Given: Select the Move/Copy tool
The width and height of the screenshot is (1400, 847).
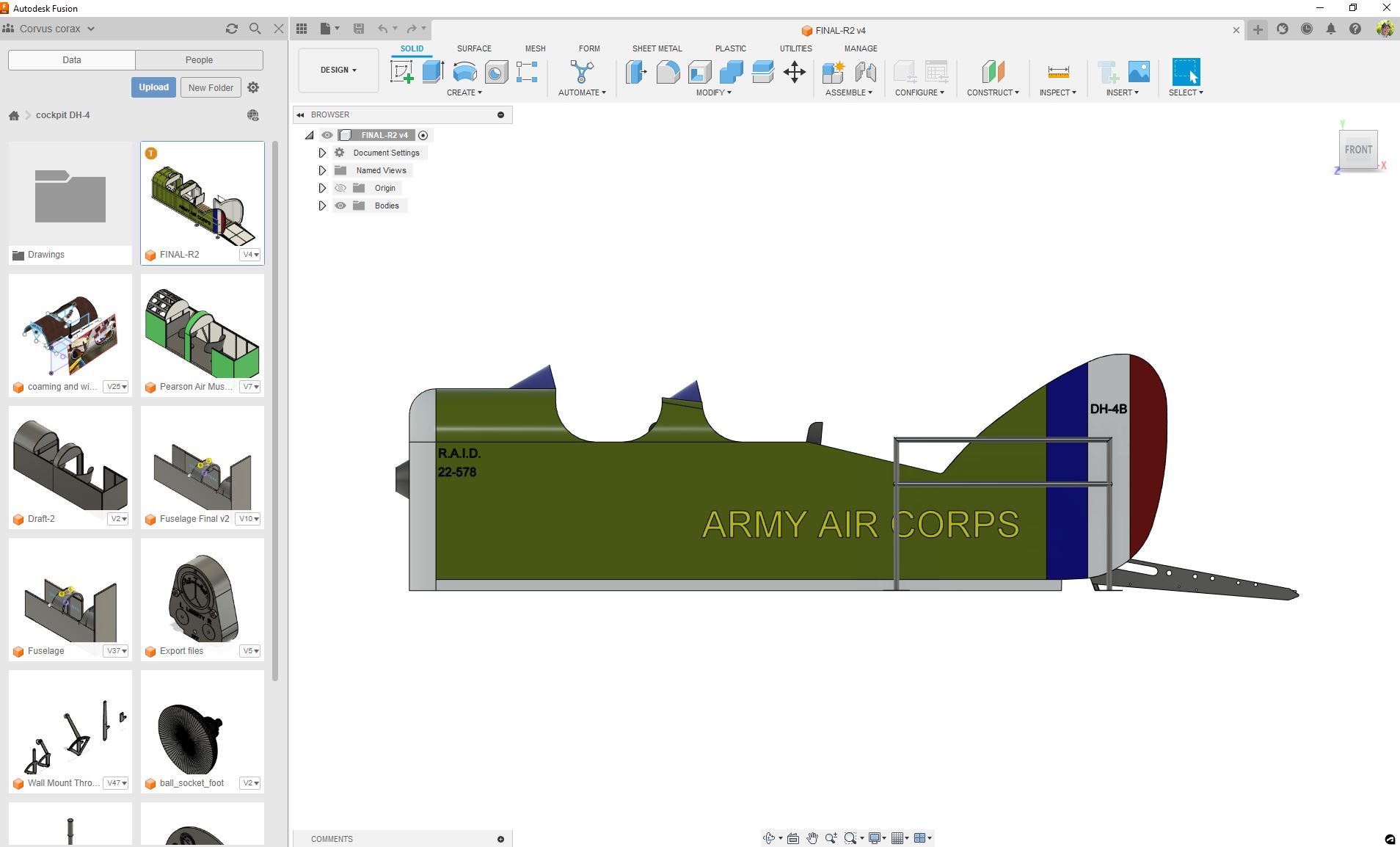Looking at the screenshot, I should coord(795,73).
